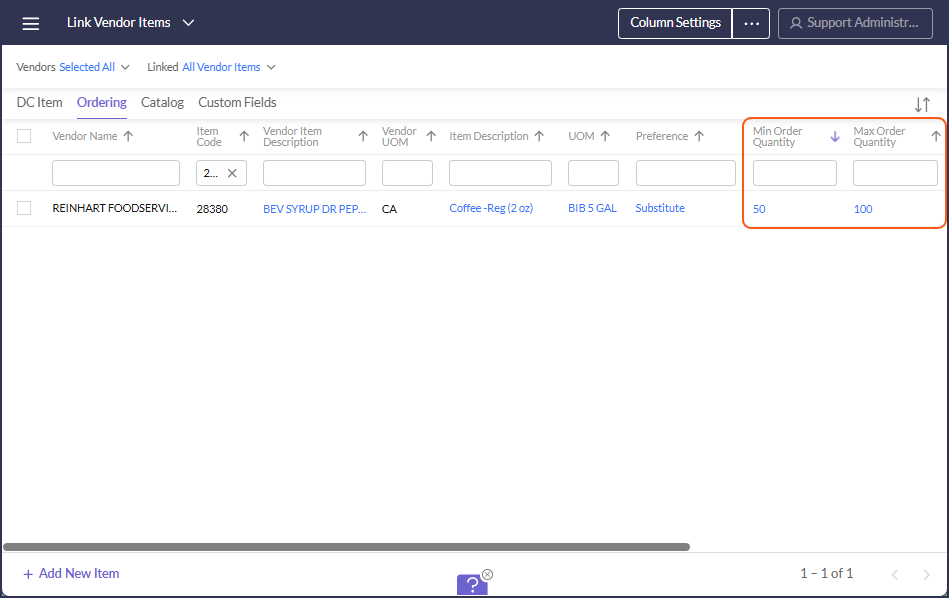Sort by Min Order Quantity arrow
This screenshot has width=949, height=598.
[835, 136]
